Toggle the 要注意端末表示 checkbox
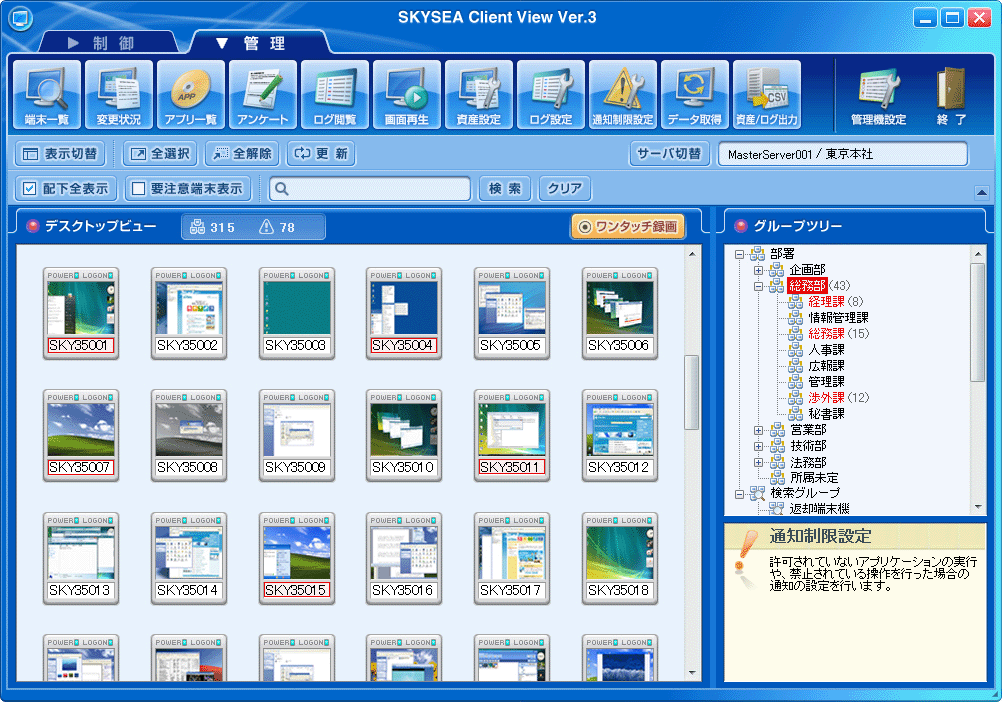Viewport: 1002px width, 702px height. [x=138, y=188]
